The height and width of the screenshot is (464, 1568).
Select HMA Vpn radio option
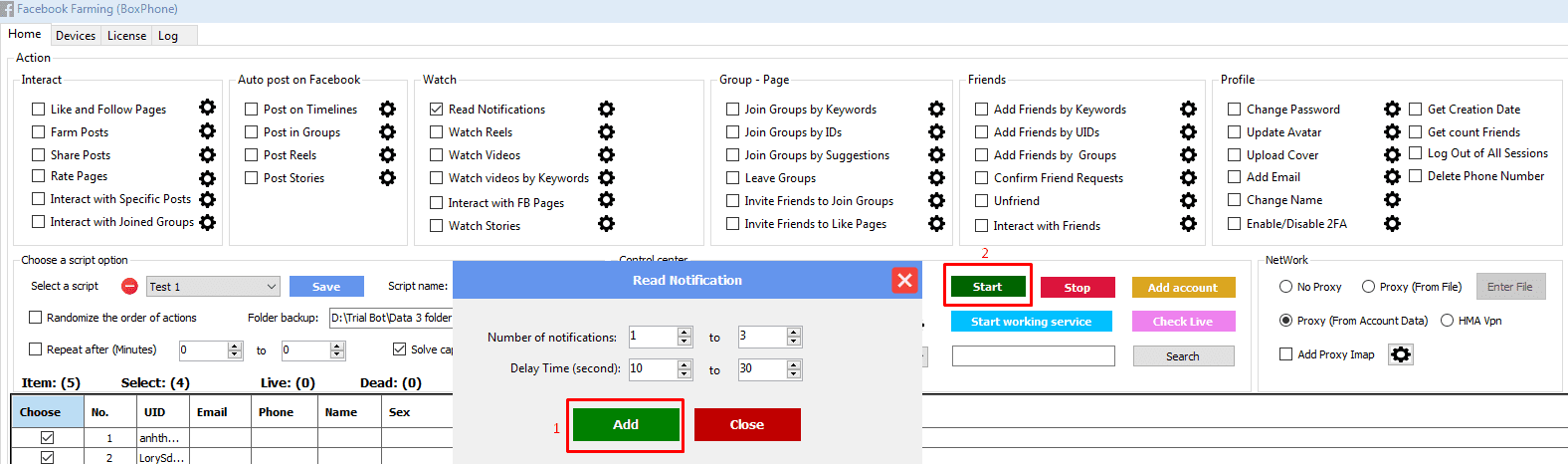coord(1448,321)
